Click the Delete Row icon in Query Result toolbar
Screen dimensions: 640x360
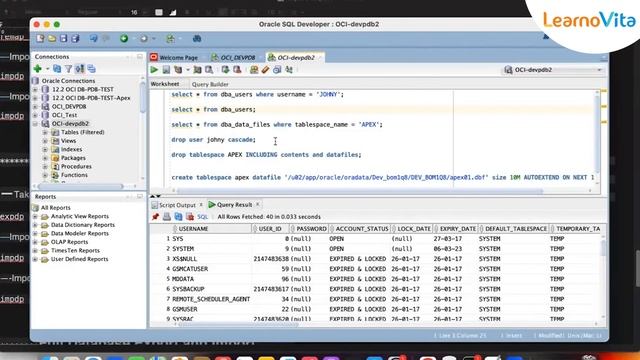tap(190, 217)
